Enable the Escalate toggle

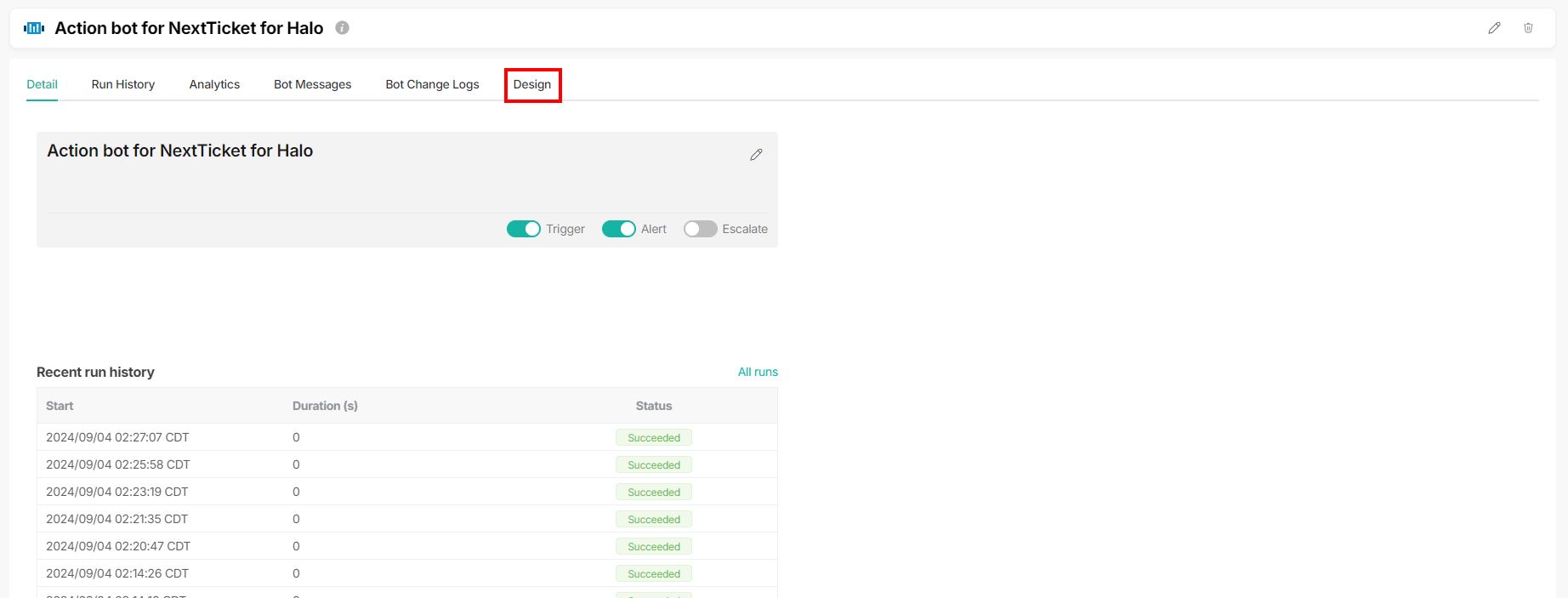pos(700,229)
